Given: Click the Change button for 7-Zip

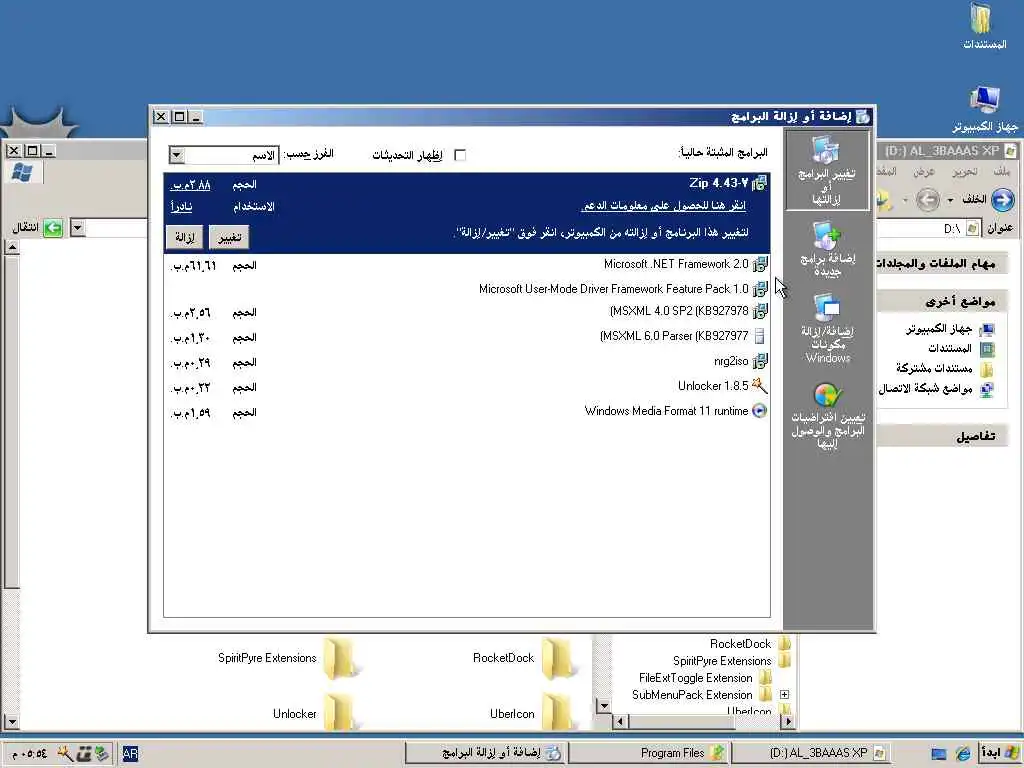Looking at the screenshot, I should tap(229, 237).
